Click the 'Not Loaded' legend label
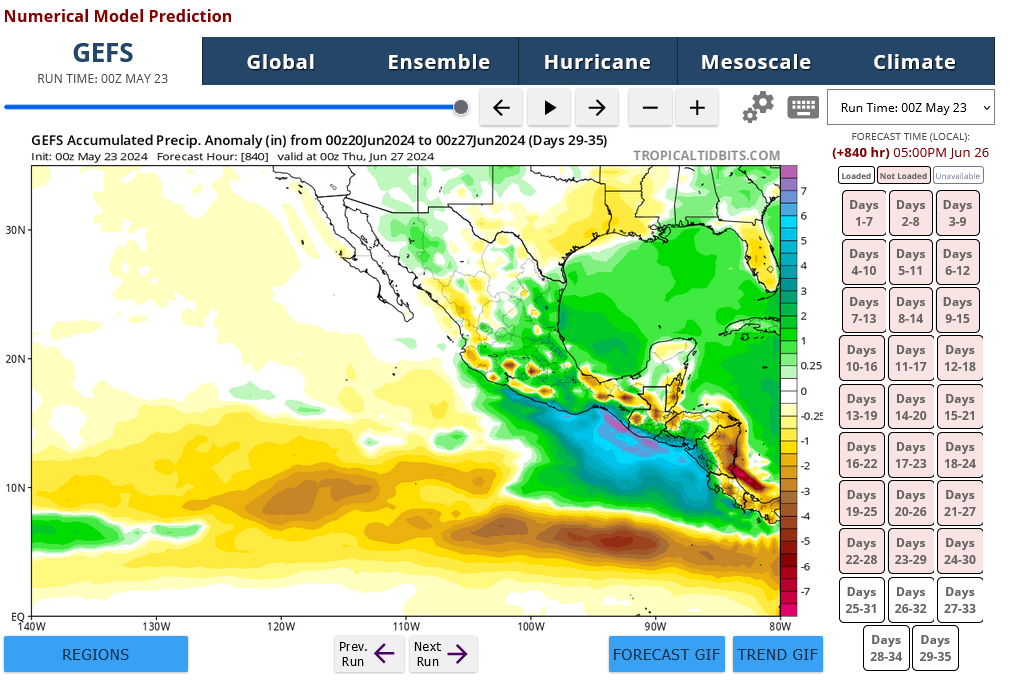Image resolution: width=1010 pixels, height=687 pixels. 903,176
